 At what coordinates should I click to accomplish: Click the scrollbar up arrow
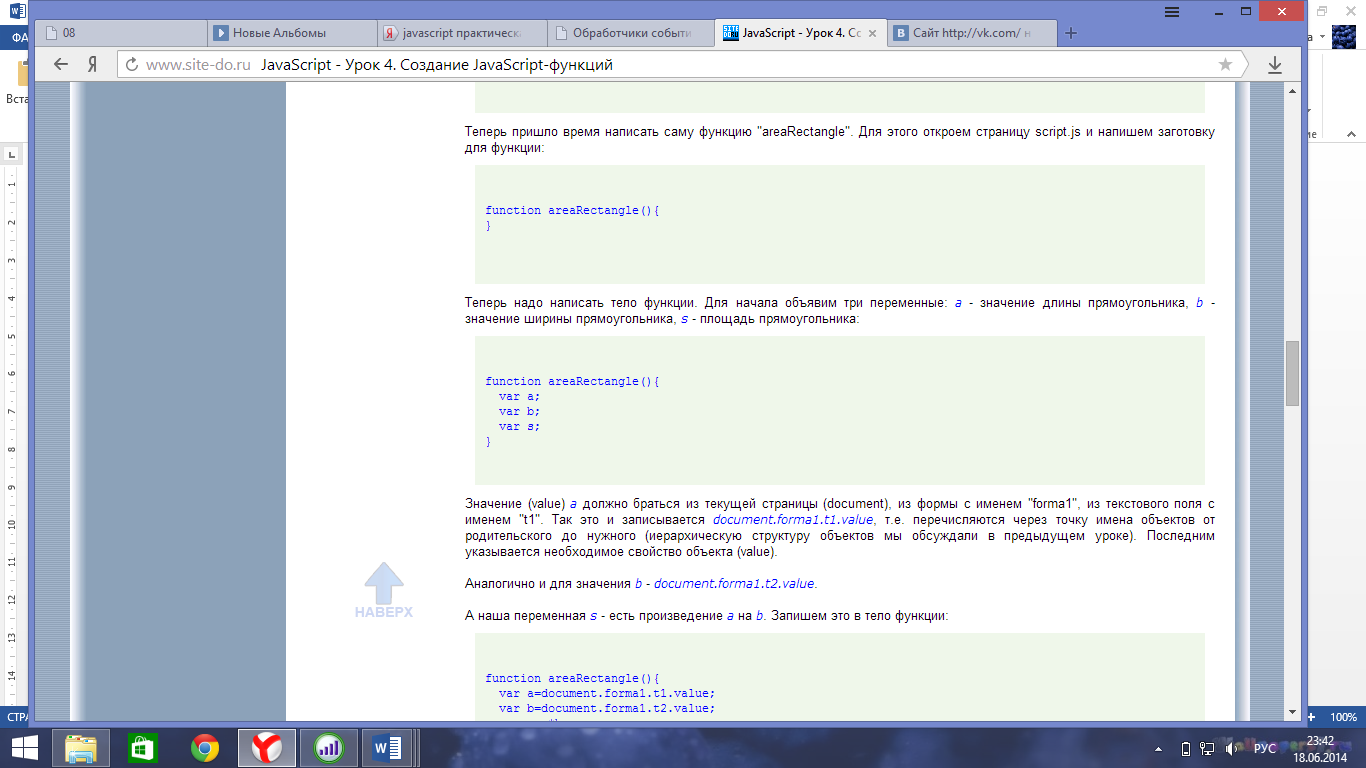(1292, 89)
